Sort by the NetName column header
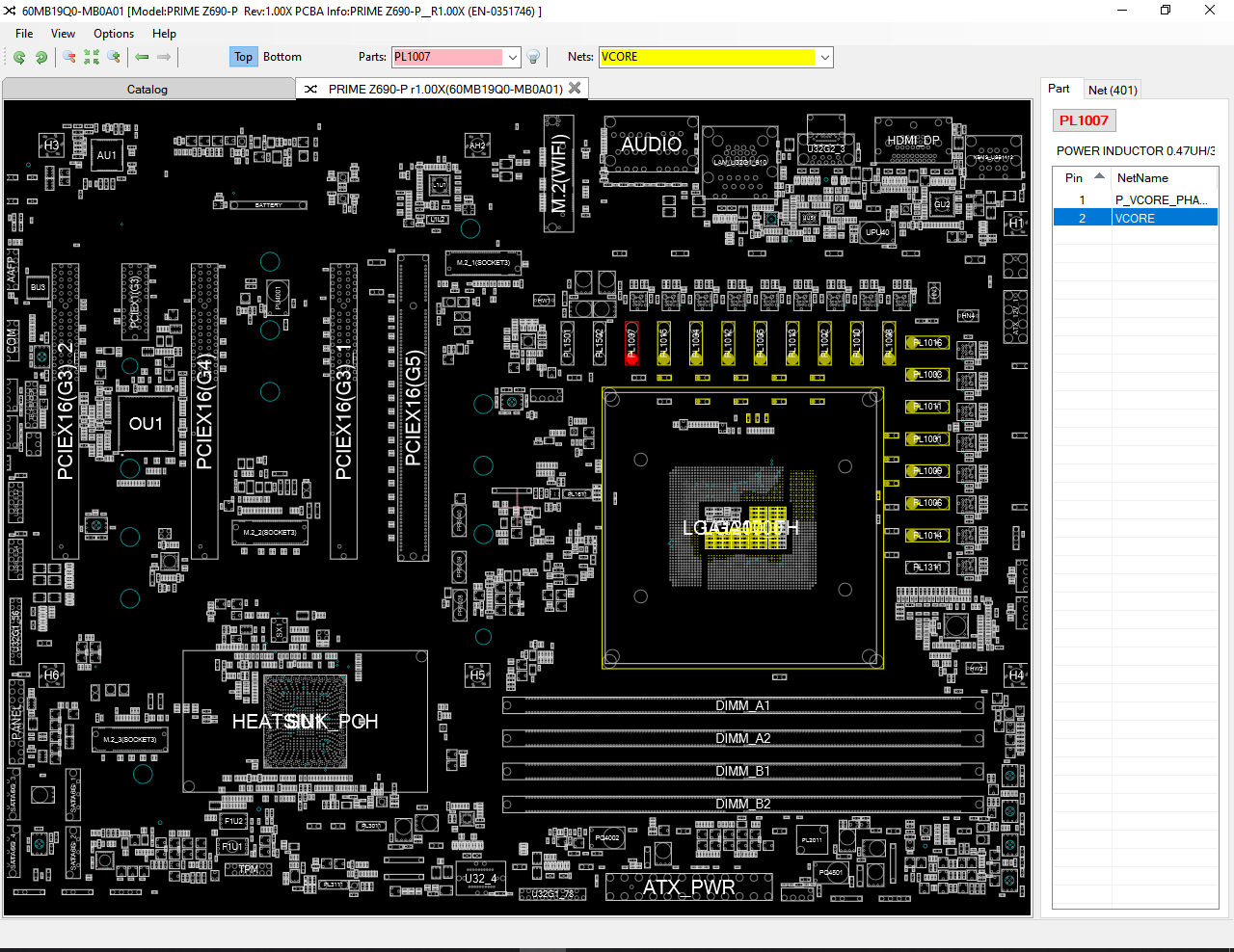 tap(1164, 177)
